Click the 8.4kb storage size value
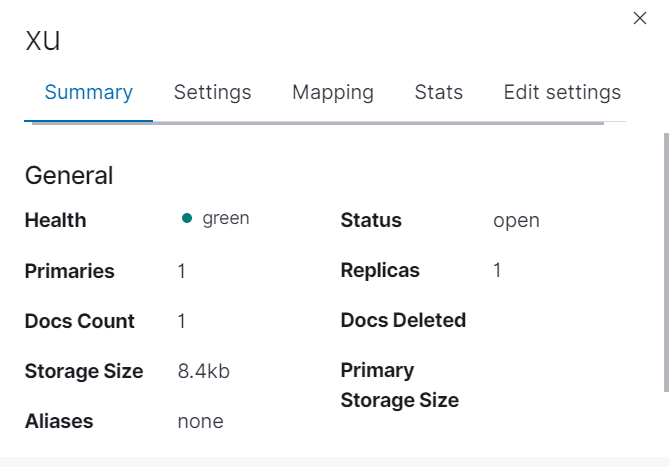 point(204,372)
